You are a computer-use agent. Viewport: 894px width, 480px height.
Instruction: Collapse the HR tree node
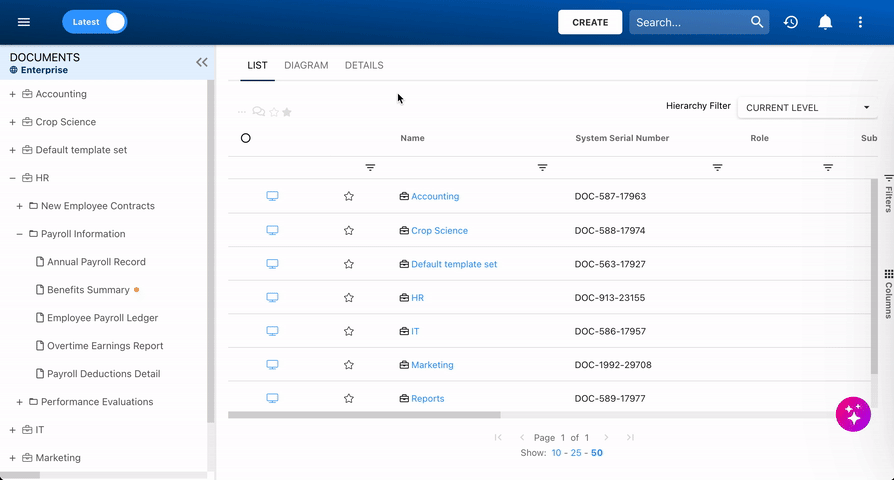tap(12, 178)
